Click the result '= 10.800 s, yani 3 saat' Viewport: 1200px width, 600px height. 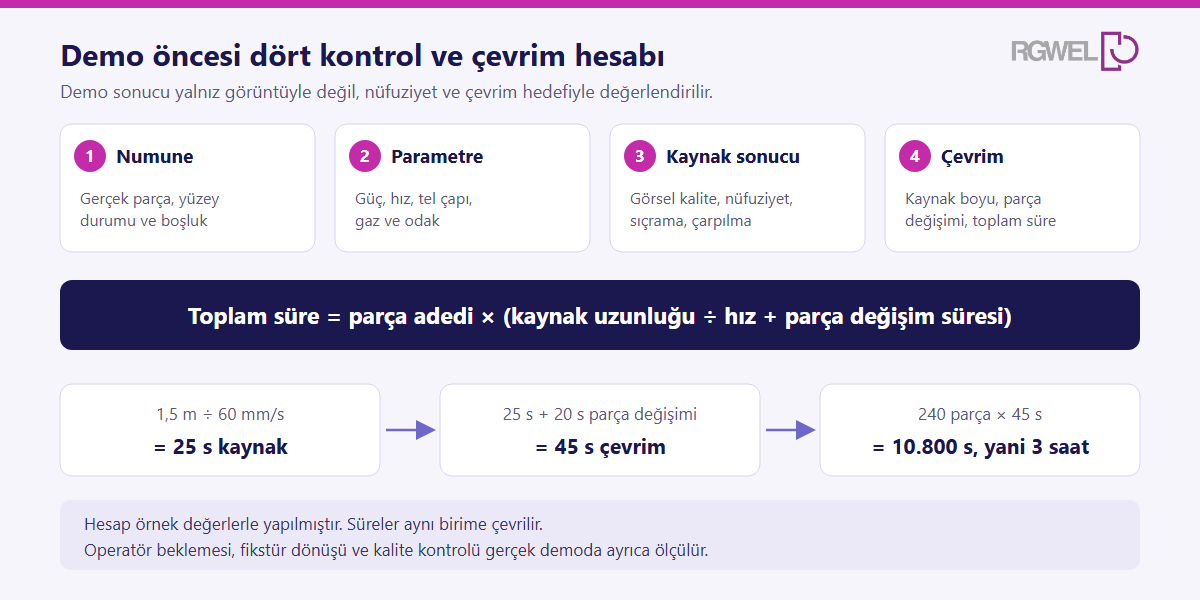[x=980, y=447]
